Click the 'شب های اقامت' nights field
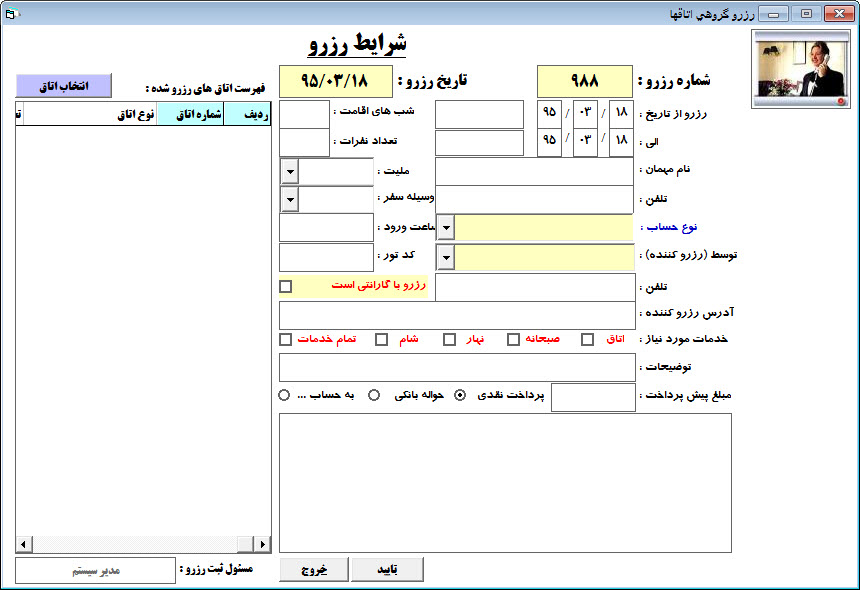Viewport: 860px width, 590px height. coord(304,114)
